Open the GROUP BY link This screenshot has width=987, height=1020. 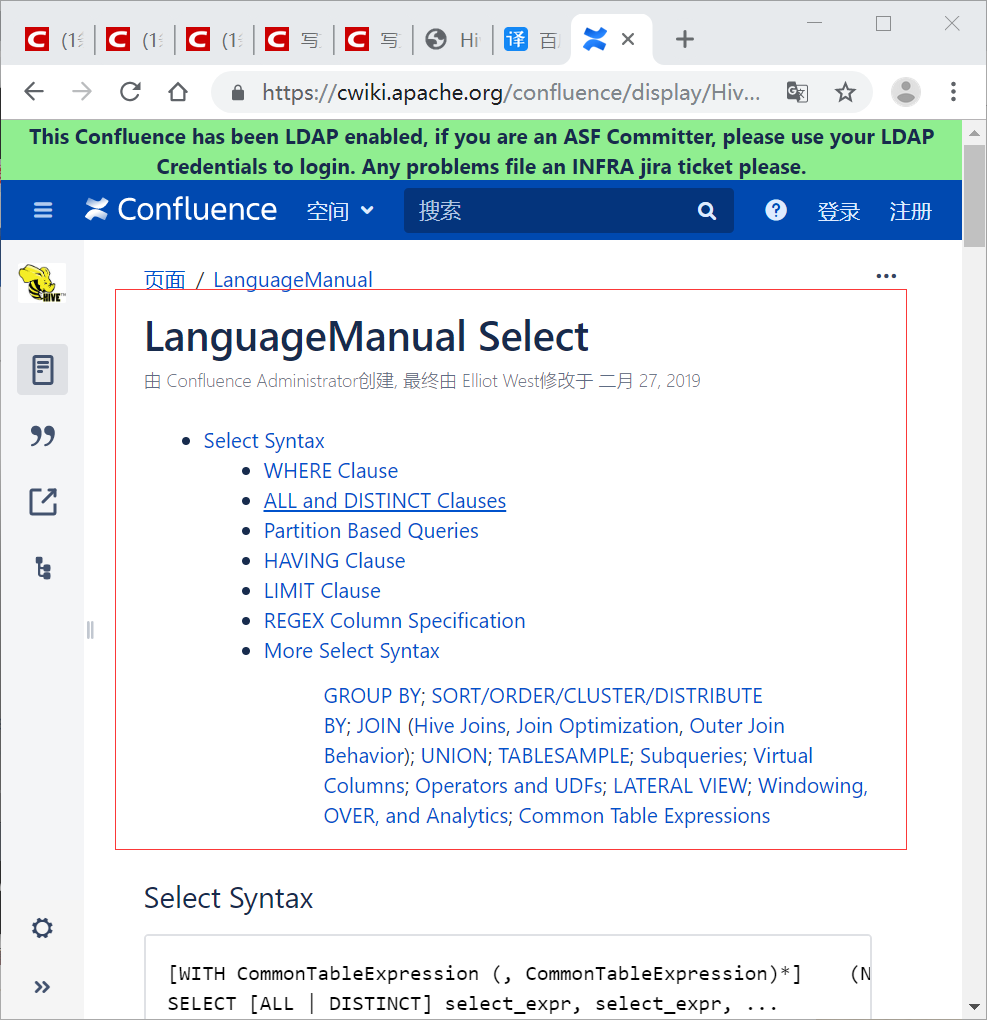tap(372, 695)
